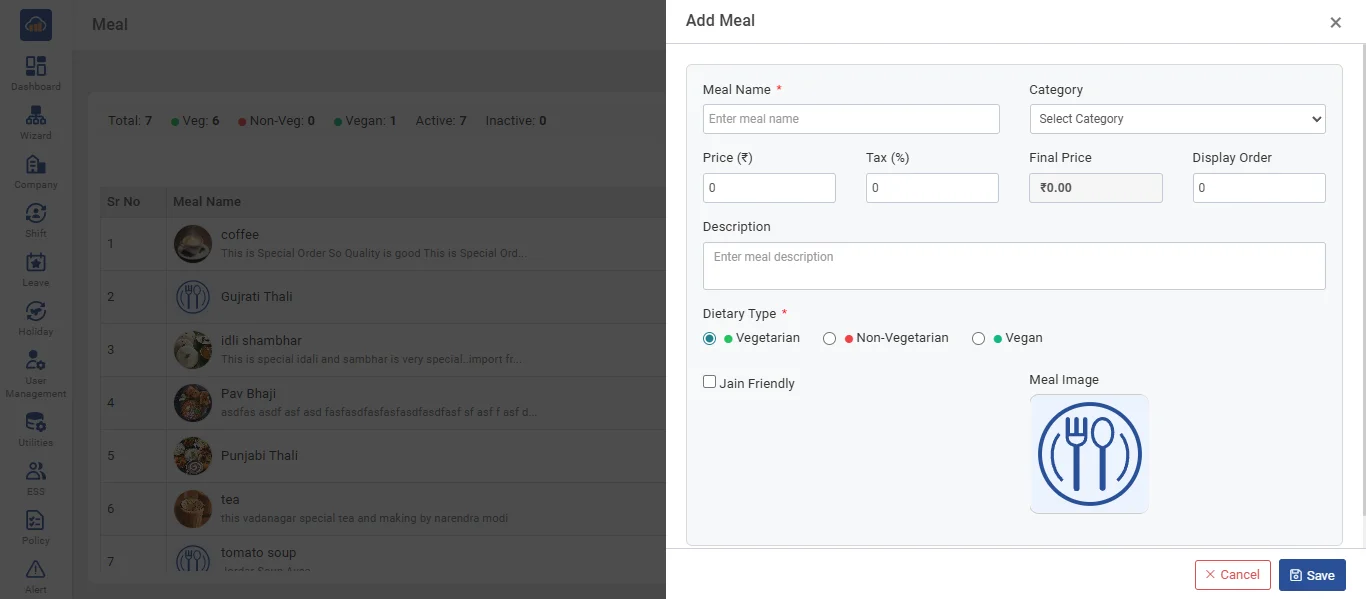
Task: Click the Display Order input field
Action: pyautogui.click(x=1259, y=188)
